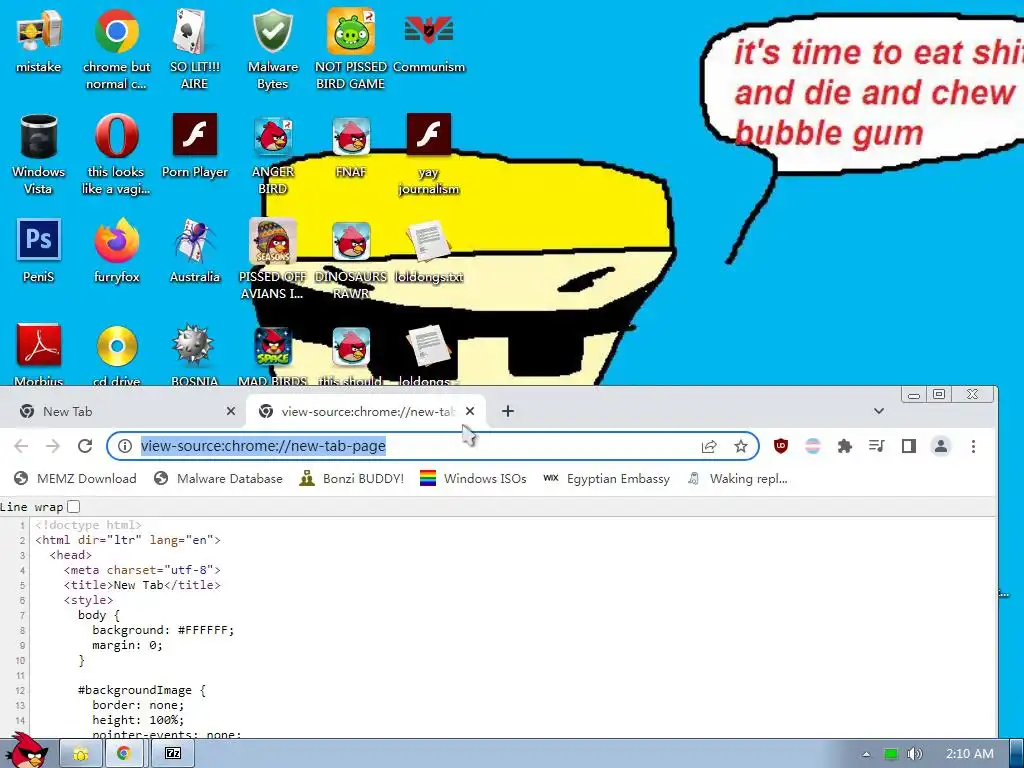The width and height of the screenshot is (1024, 768).
Task: Close the view-source tab
Action: (470, 411)
